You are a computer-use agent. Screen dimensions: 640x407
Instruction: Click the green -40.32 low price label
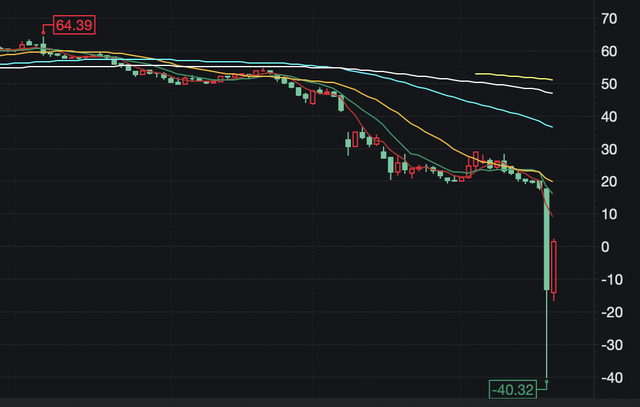pos(513,388)
